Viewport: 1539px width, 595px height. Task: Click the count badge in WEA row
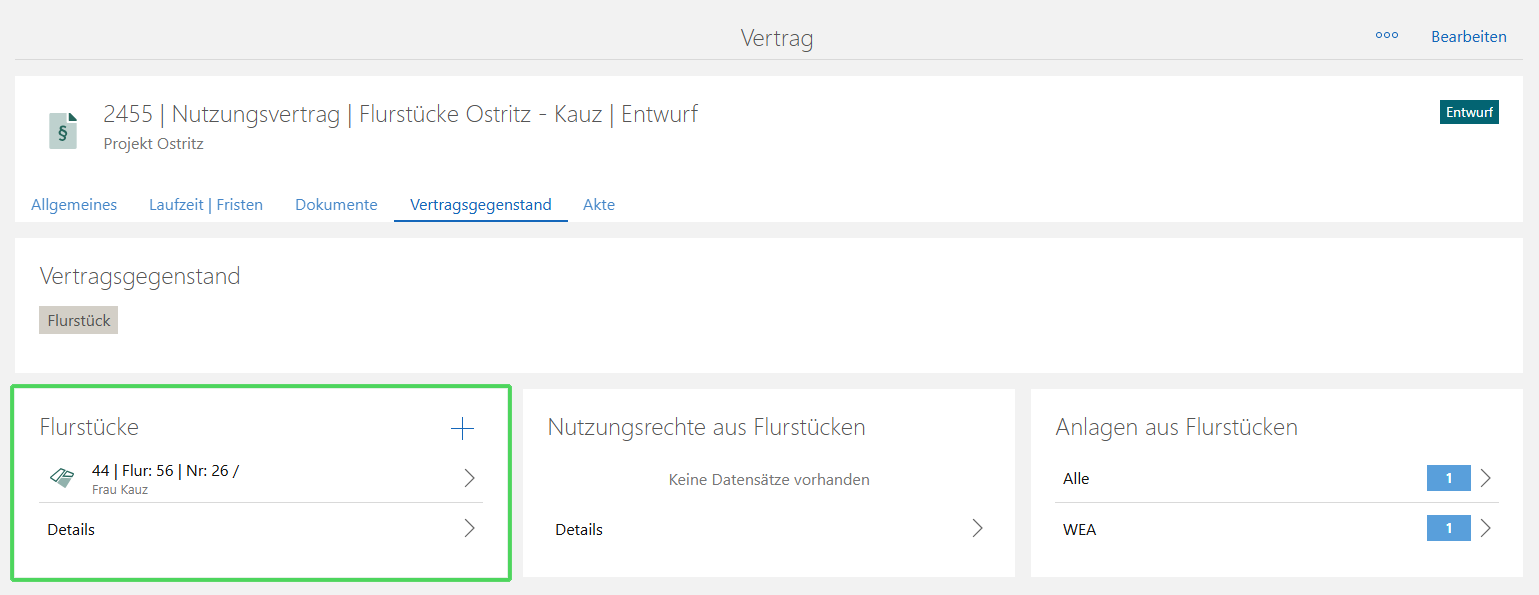coord(1448,529)
